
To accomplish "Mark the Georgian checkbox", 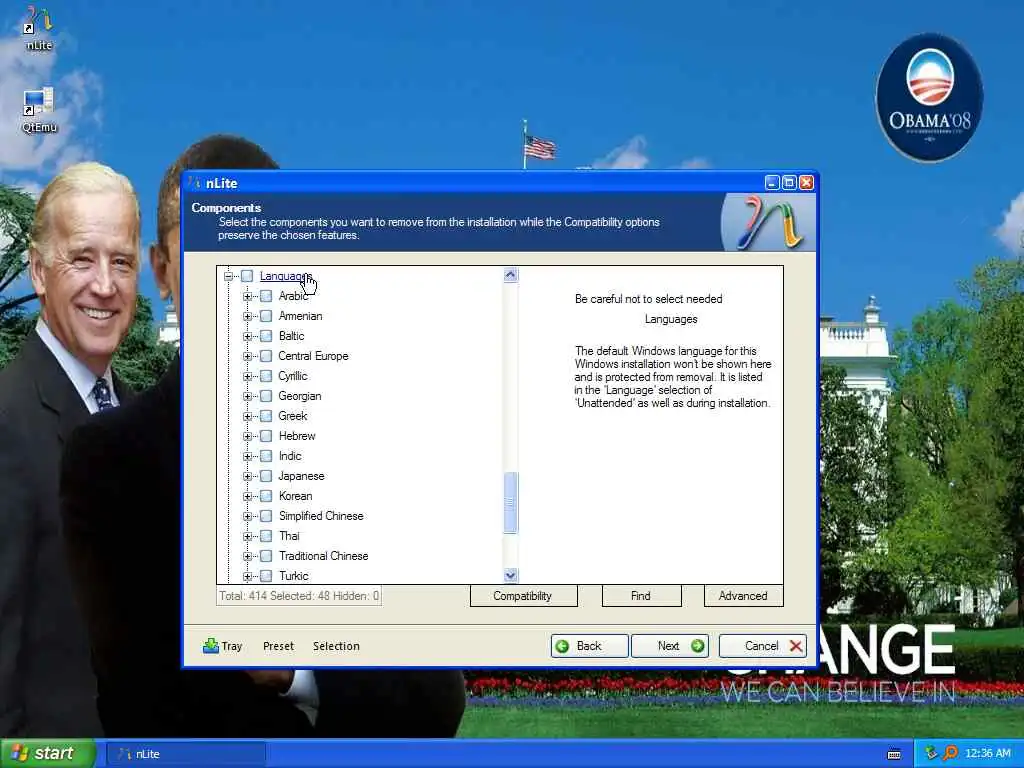I will pos(266,396).
